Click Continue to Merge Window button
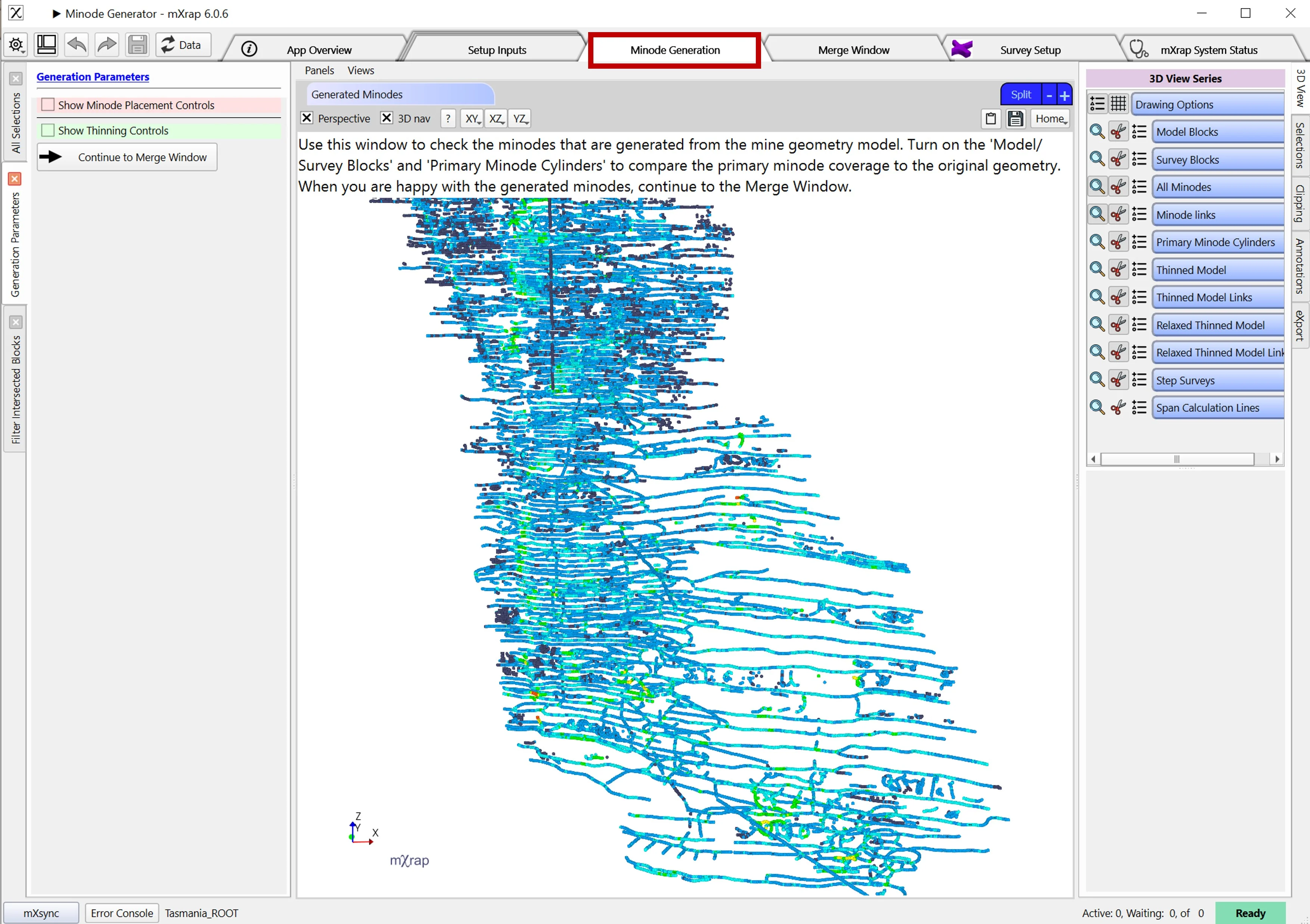The image size is (1310, 924). [127, 158]
